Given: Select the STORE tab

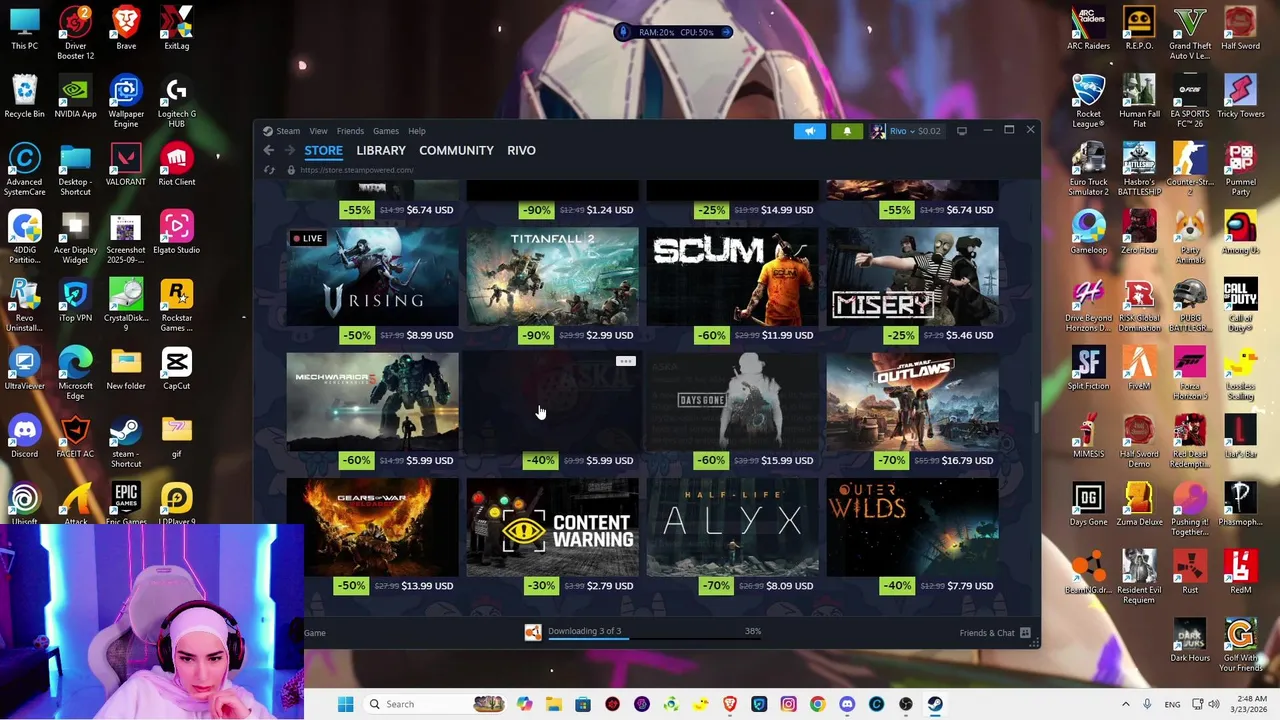Looking at the screenshot, I should pyautogui.click(x=323, y=150).
